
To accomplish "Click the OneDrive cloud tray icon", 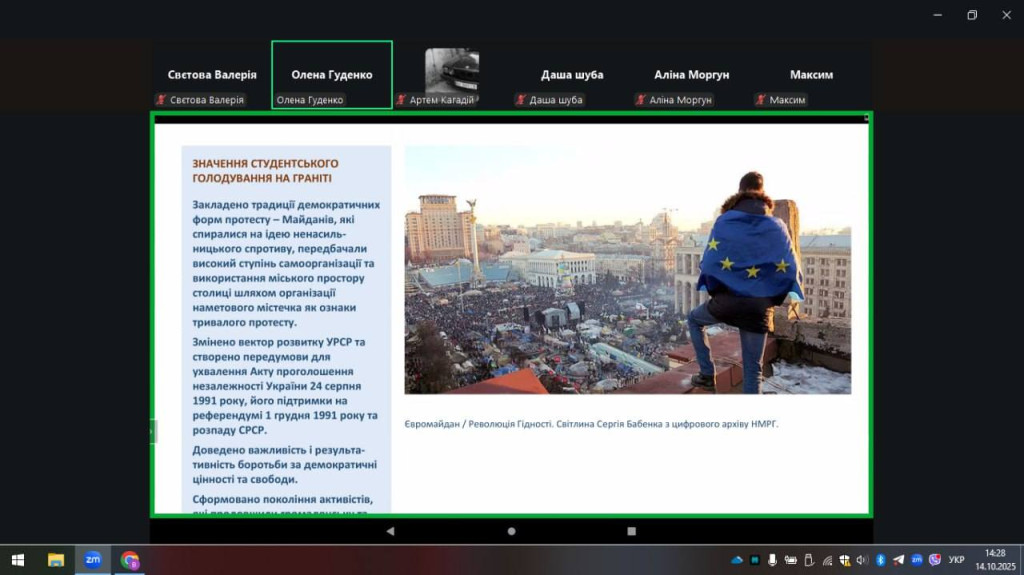I will tap(737, 560).
